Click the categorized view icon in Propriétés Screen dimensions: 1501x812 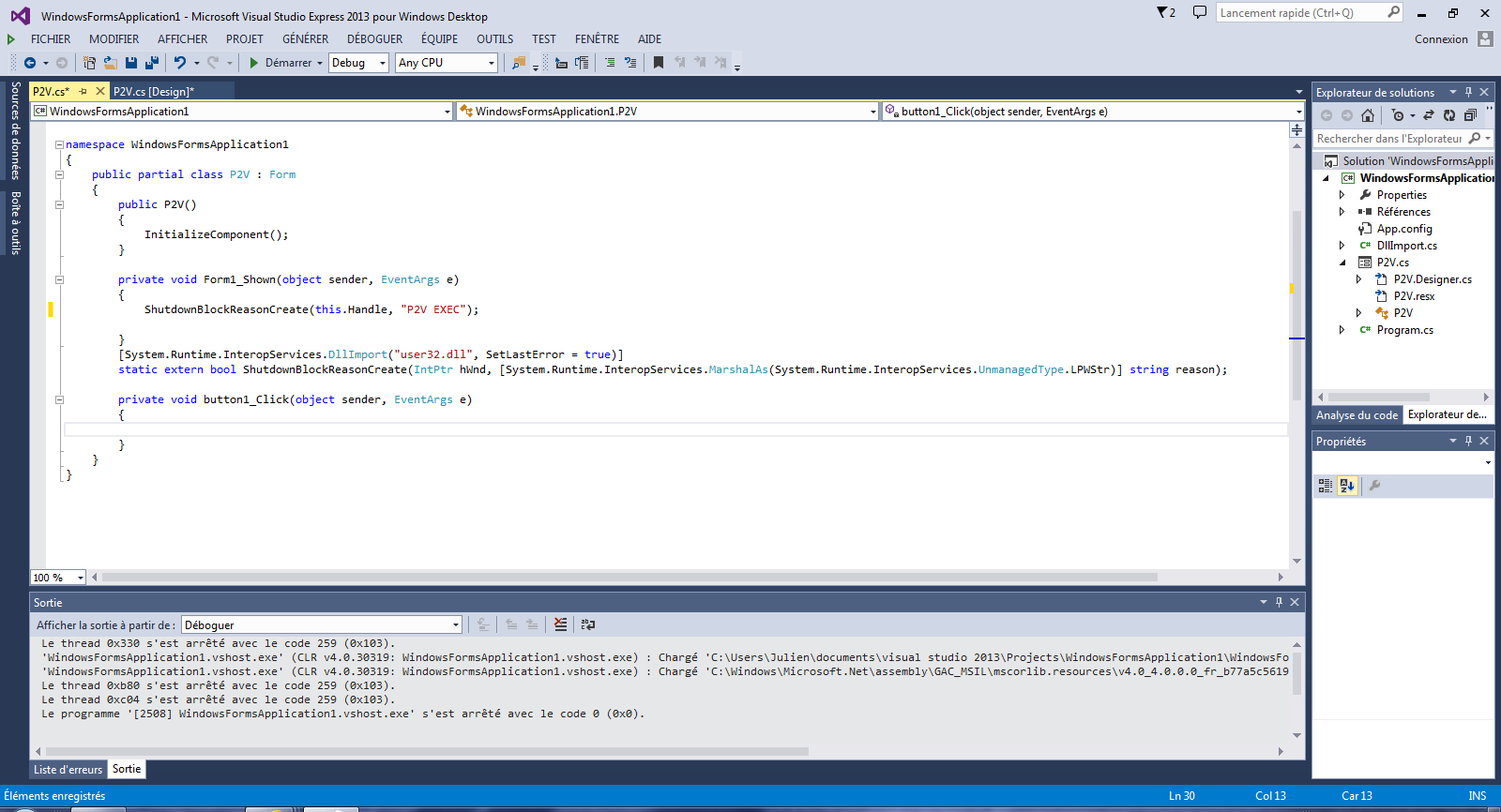1326,486
